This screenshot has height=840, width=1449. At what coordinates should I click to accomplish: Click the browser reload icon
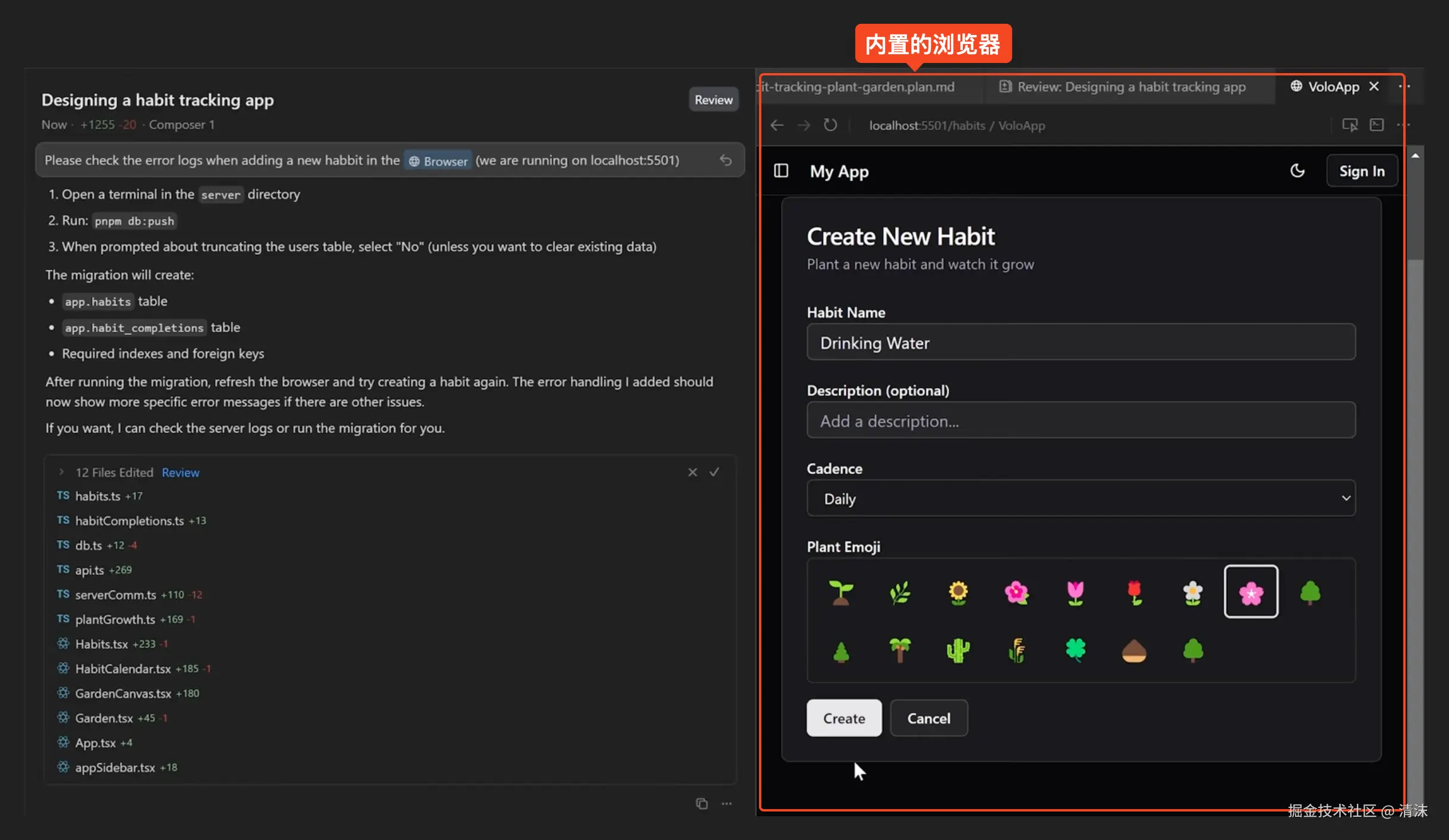pos(830,125)
